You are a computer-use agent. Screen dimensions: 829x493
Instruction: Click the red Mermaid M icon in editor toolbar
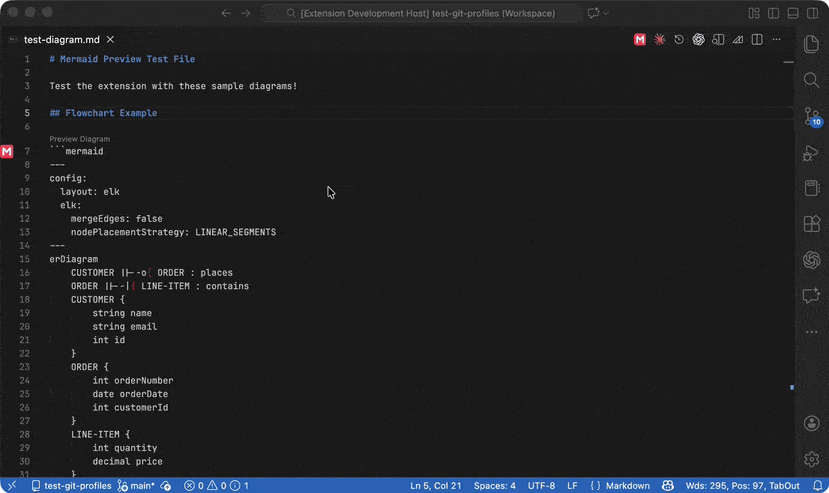(x=640, y=40)
